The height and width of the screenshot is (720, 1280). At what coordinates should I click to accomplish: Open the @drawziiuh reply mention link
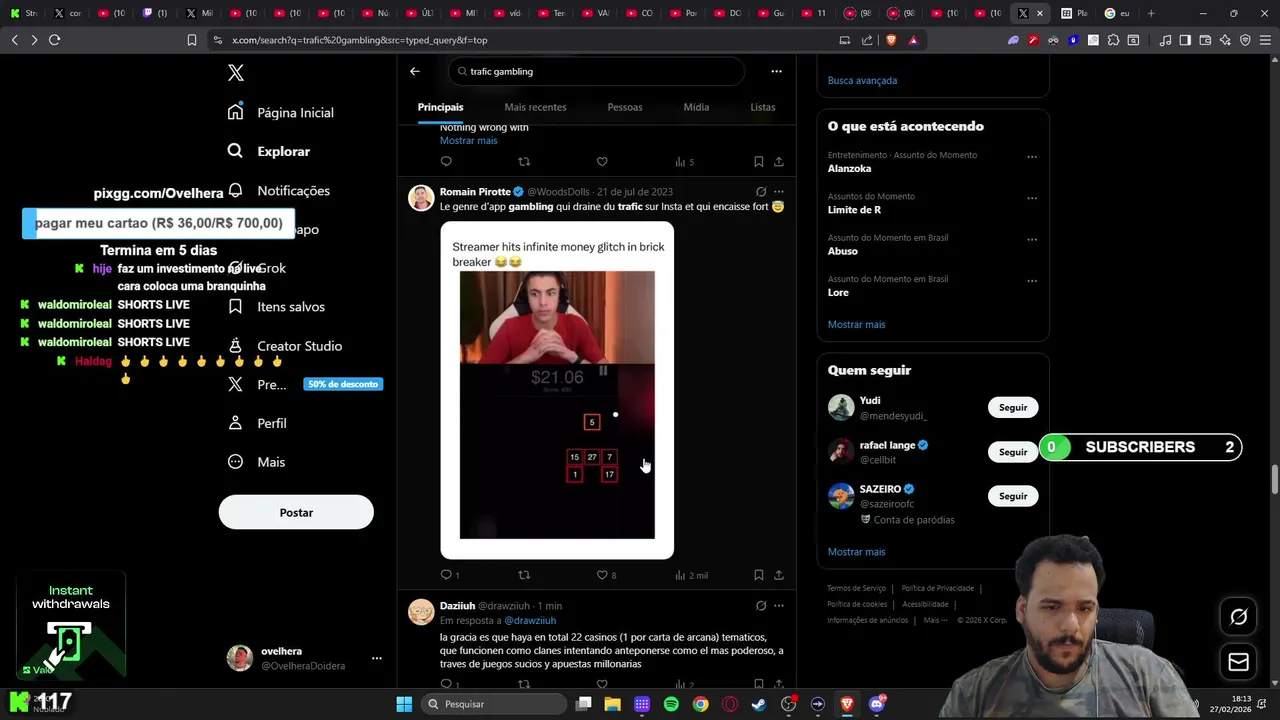pyautogui.click(x=530, y=620)
